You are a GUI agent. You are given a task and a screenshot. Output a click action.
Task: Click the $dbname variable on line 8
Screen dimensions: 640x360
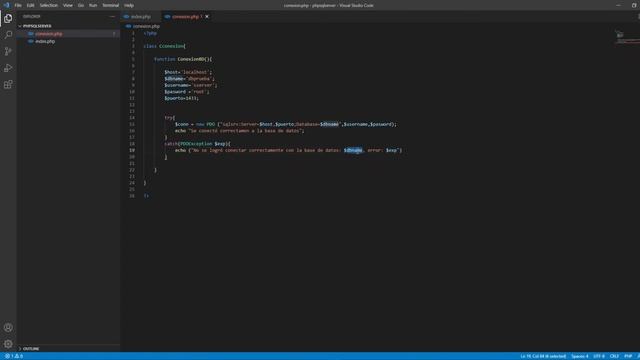[x=174, y=79]
